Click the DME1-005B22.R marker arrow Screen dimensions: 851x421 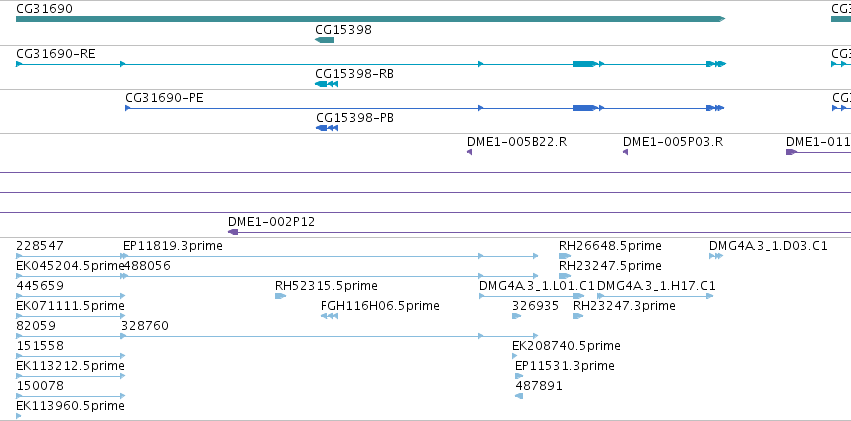(469, 152)
